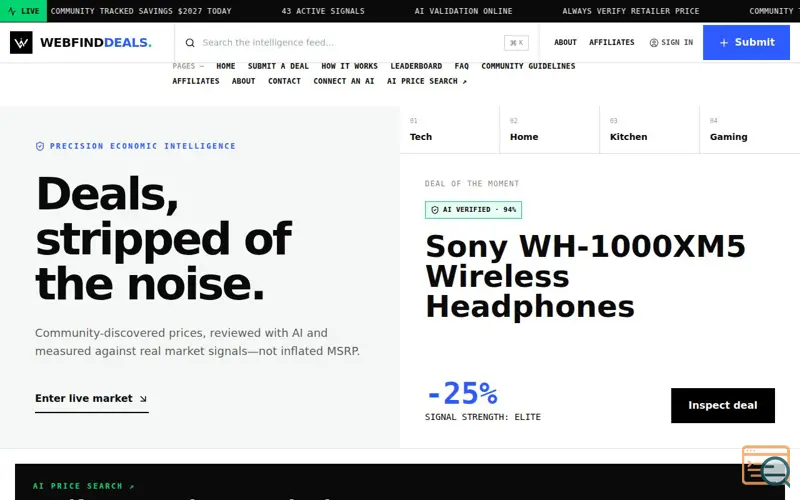Click 'Deal of the moment' label

471,184
